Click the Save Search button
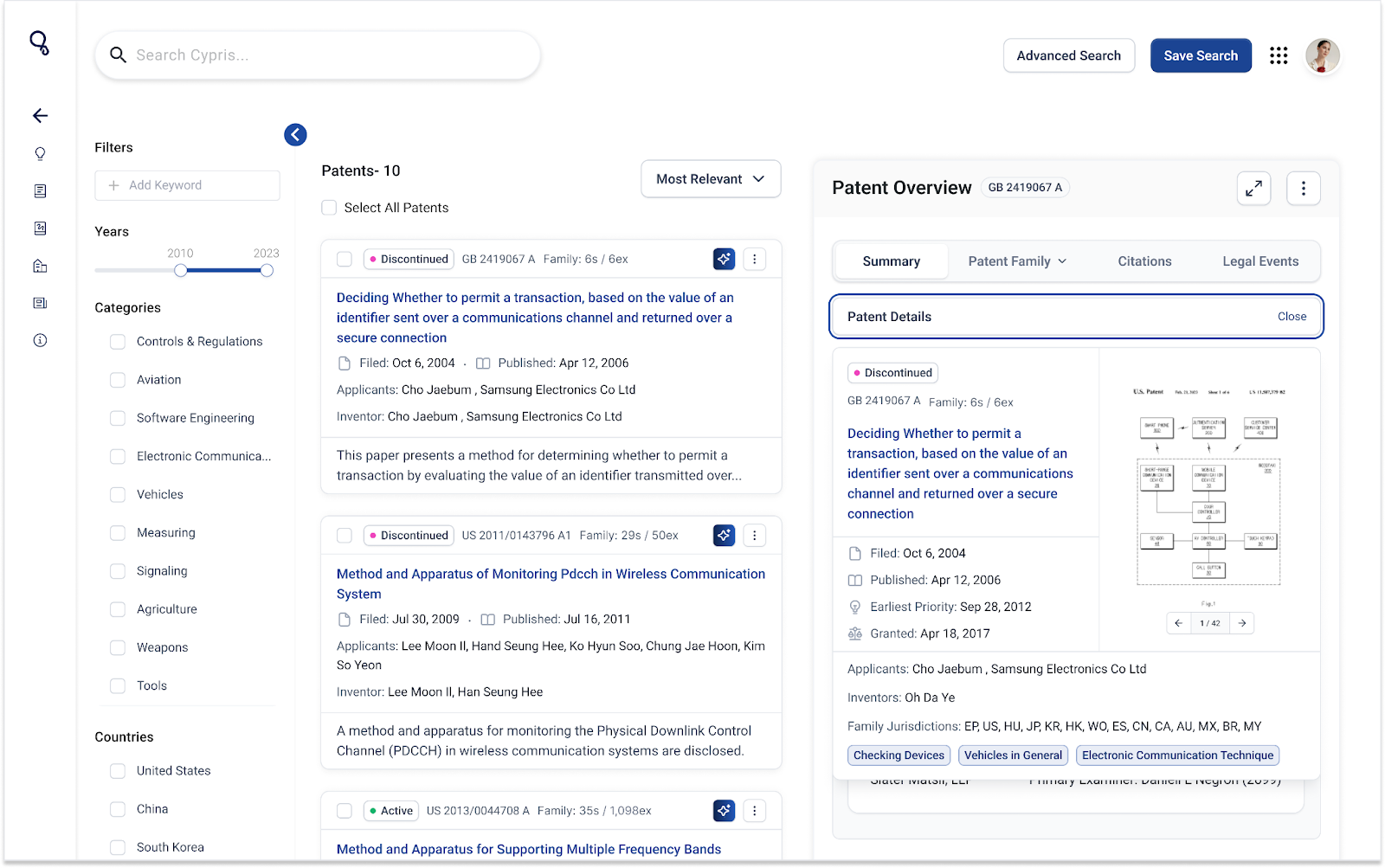Image resolution: width=1385 pixels, height=868 pixels. click(x=1201, y=55)
